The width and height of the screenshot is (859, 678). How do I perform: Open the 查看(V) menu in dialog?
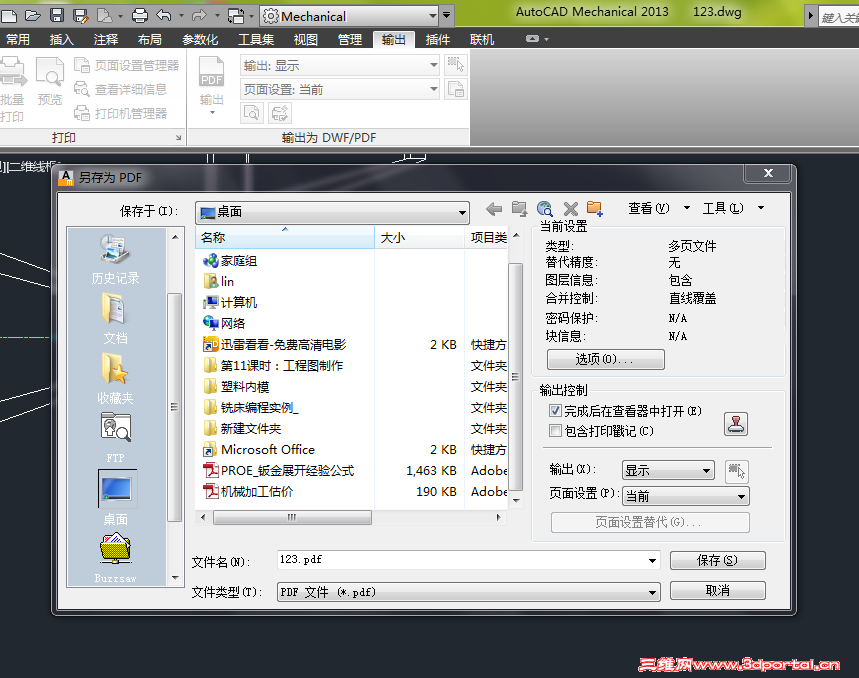pyautogui.click(x=658, y=208)
